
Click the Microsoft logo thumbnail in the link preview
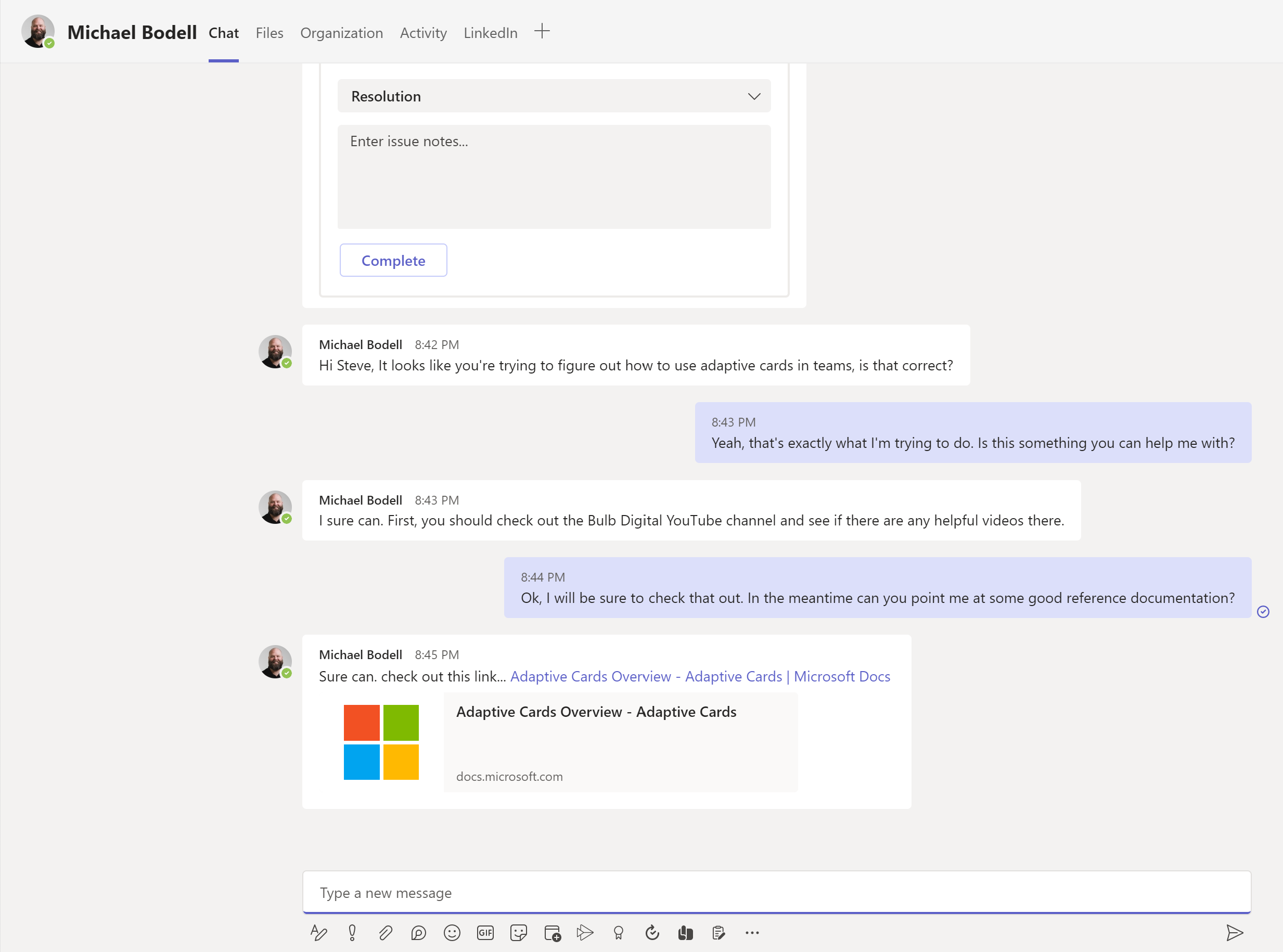pyautogui.click(x=380, y=742)
